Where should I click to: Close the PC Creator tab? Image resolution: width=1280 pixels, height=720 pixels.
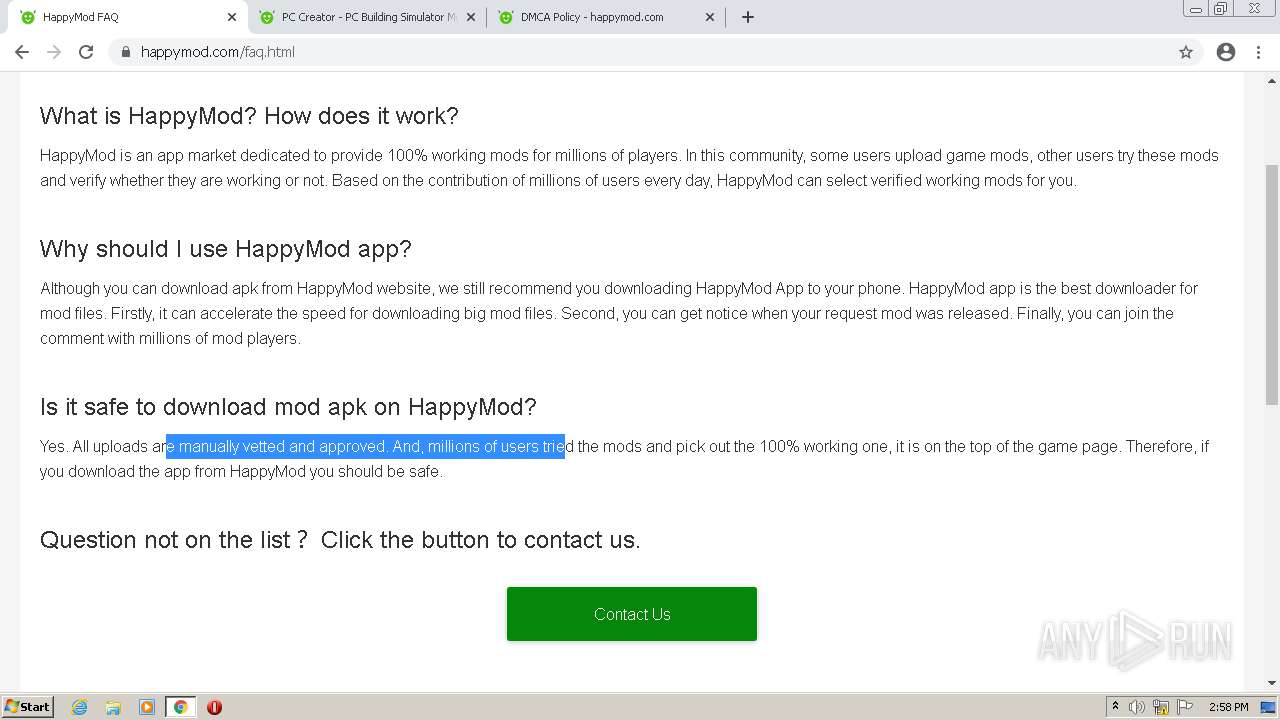tap(471, 17)
